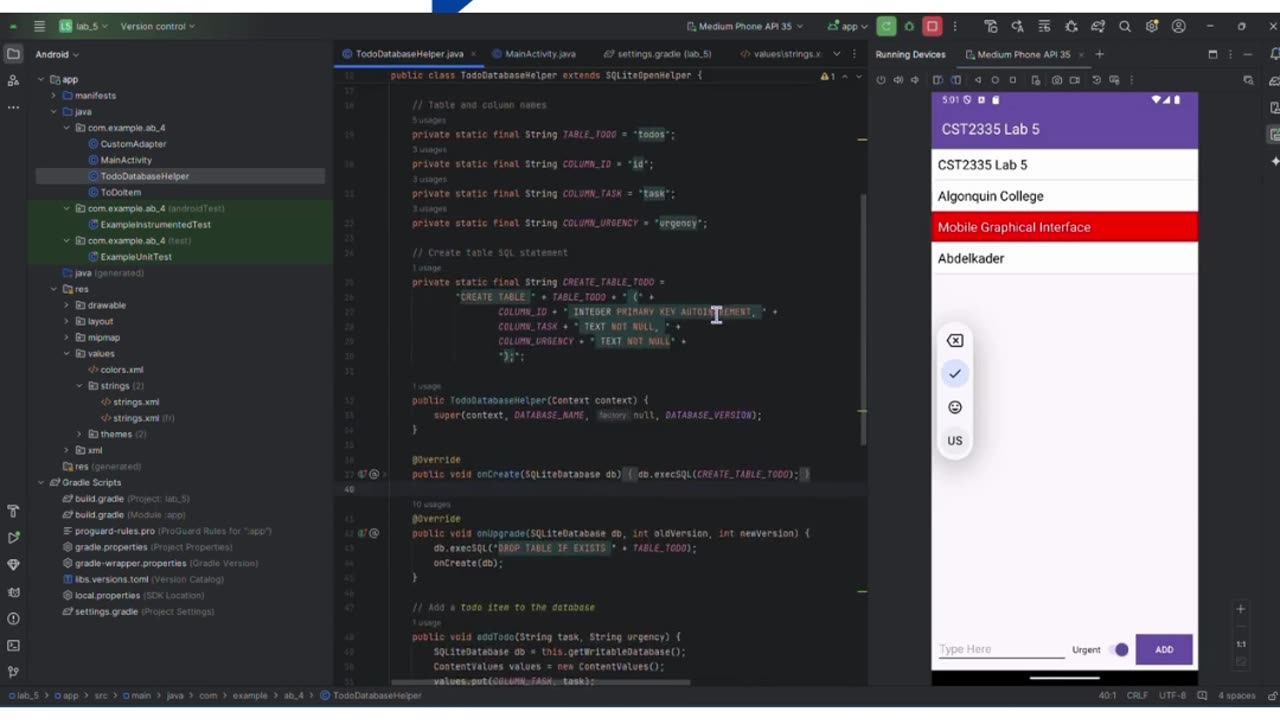
Task: Open the Build hammer tool window
Action: [13, 511]
